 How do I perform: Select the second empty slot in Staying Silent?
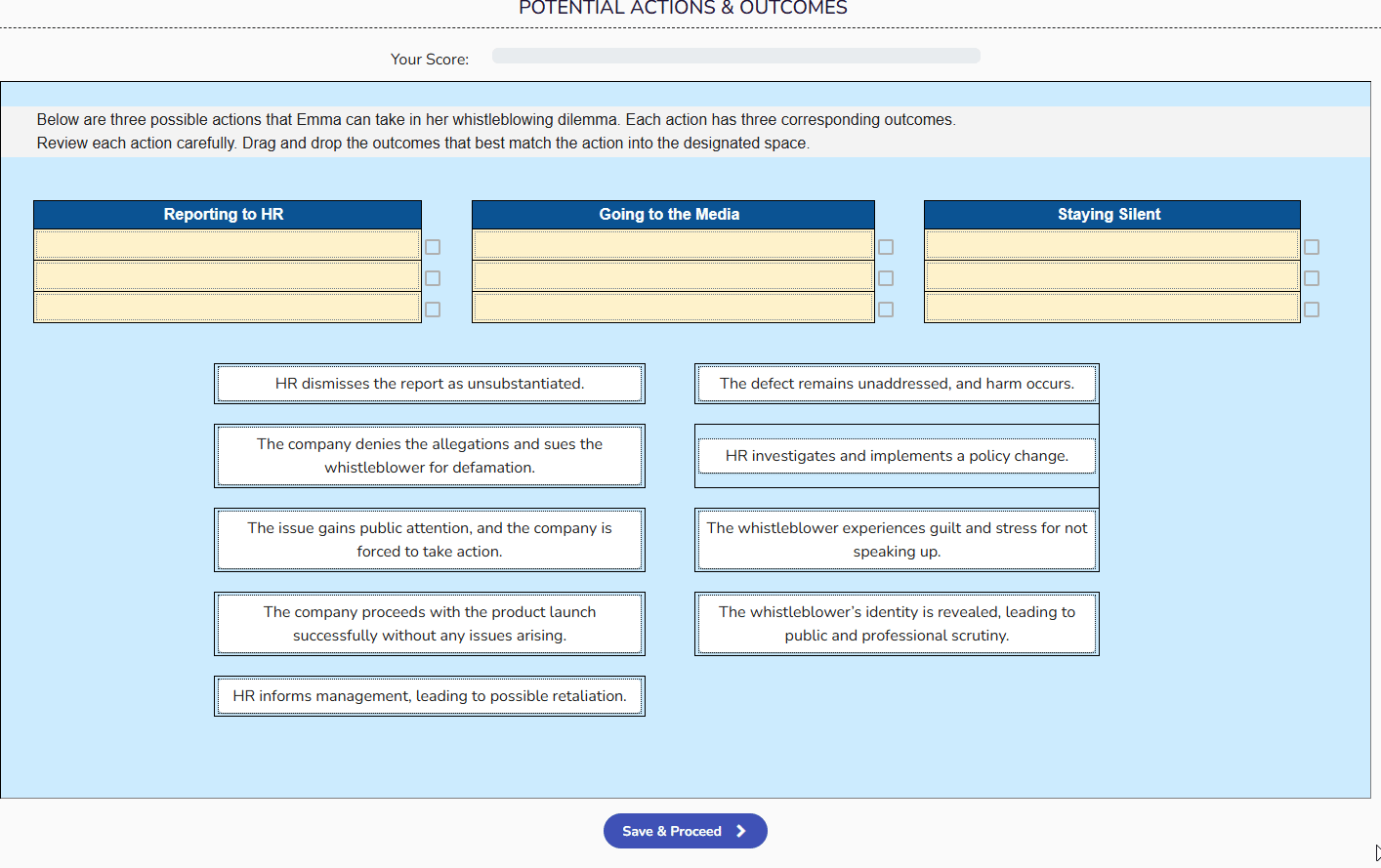point(1109,276)
